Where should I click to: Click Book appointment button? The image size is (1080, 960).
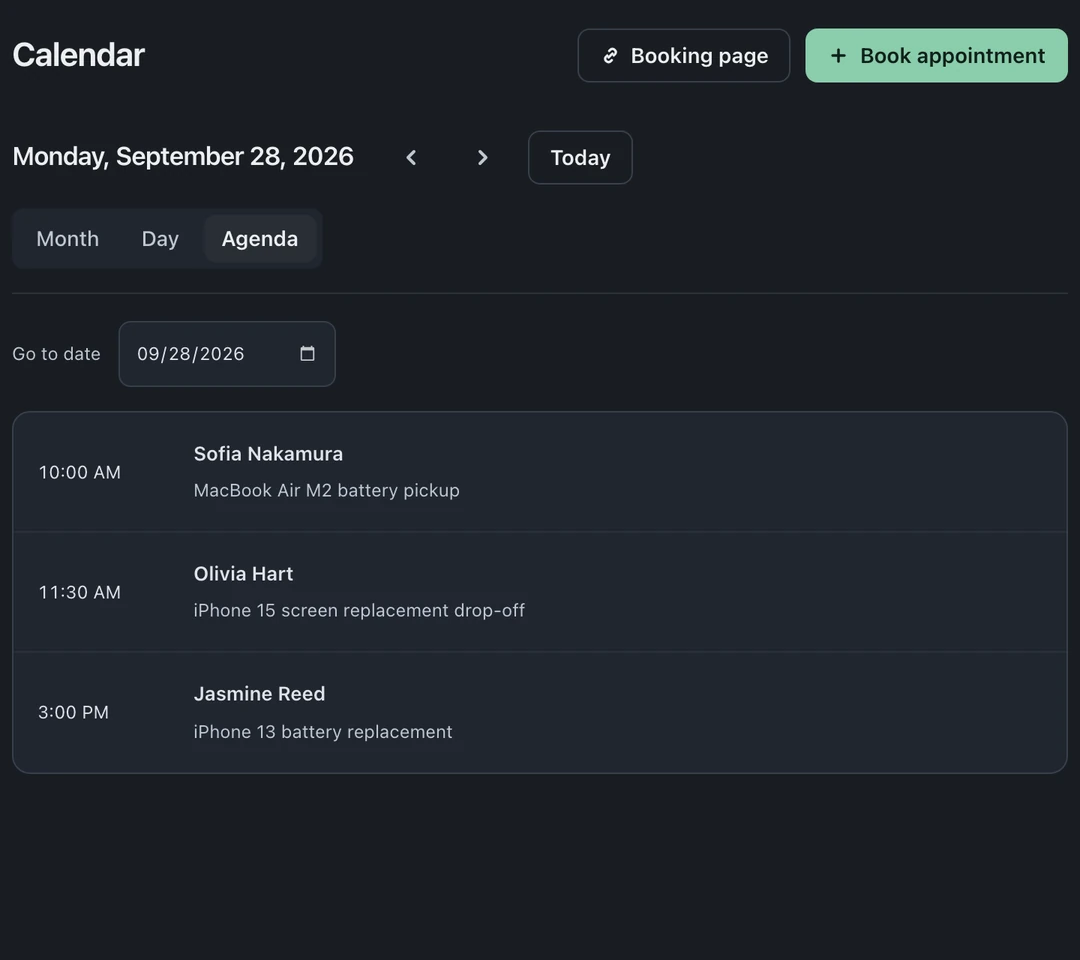coord(937,56)
